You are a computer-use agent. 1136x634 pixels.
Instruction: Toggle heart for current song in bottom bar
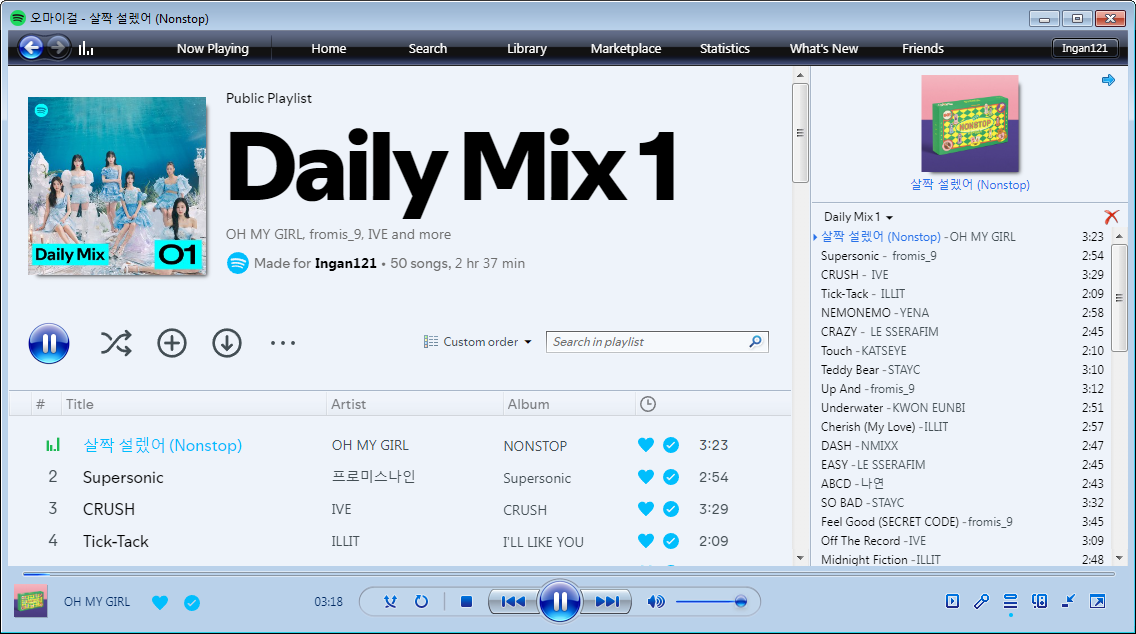[160, 602]
